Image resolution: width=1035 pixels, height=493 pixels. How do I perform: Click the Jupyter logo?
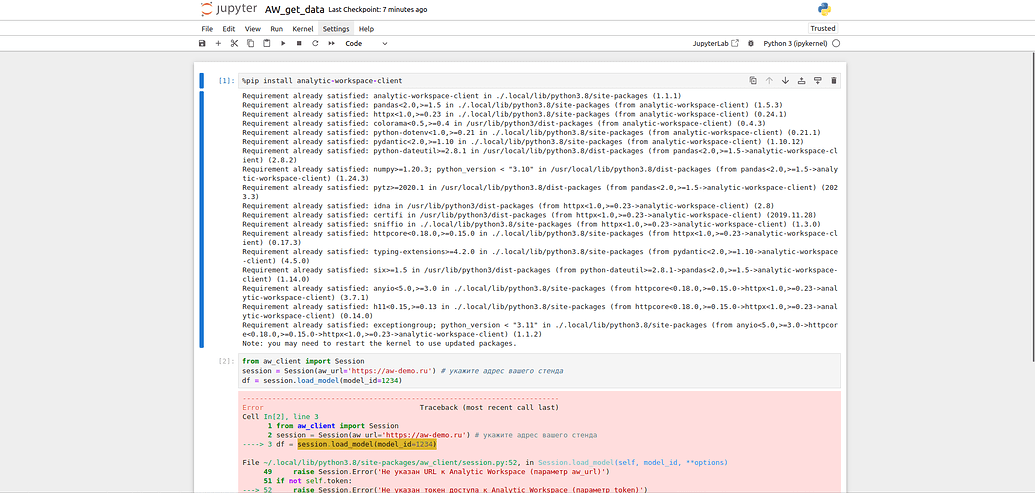(228, 9)
